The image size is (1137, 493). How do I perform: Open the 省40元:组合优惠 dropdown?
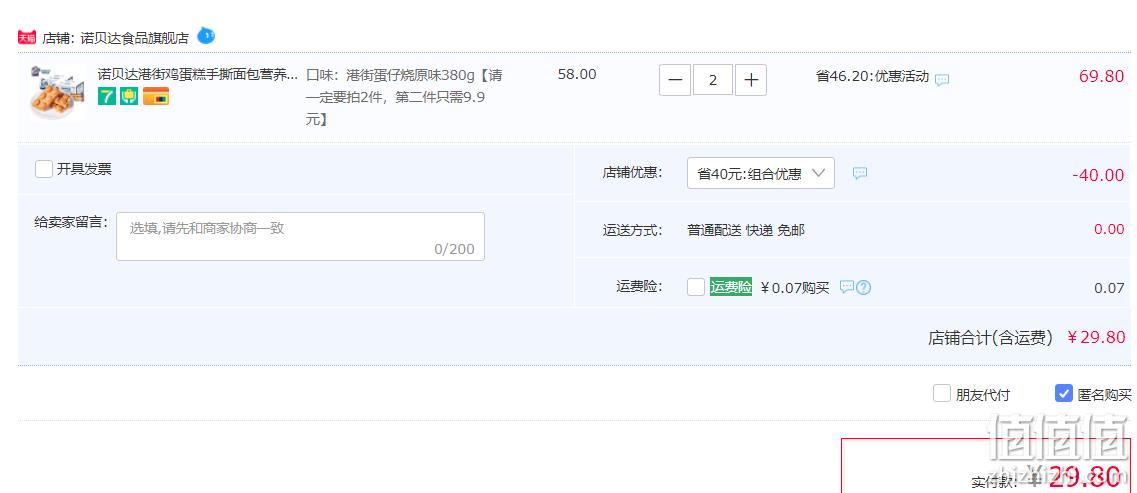point(761,173)
